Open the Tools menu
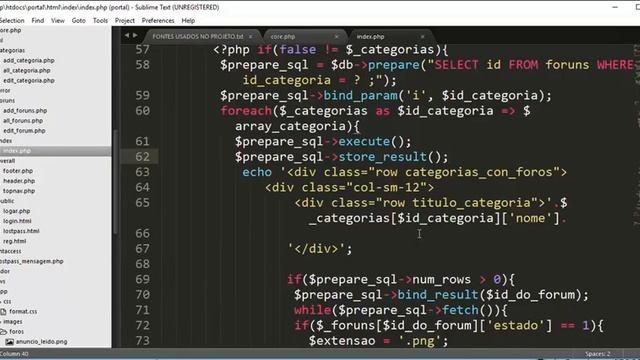Viewport: 640px width, 360px height. pyautogui.click(x=100, y=20)
